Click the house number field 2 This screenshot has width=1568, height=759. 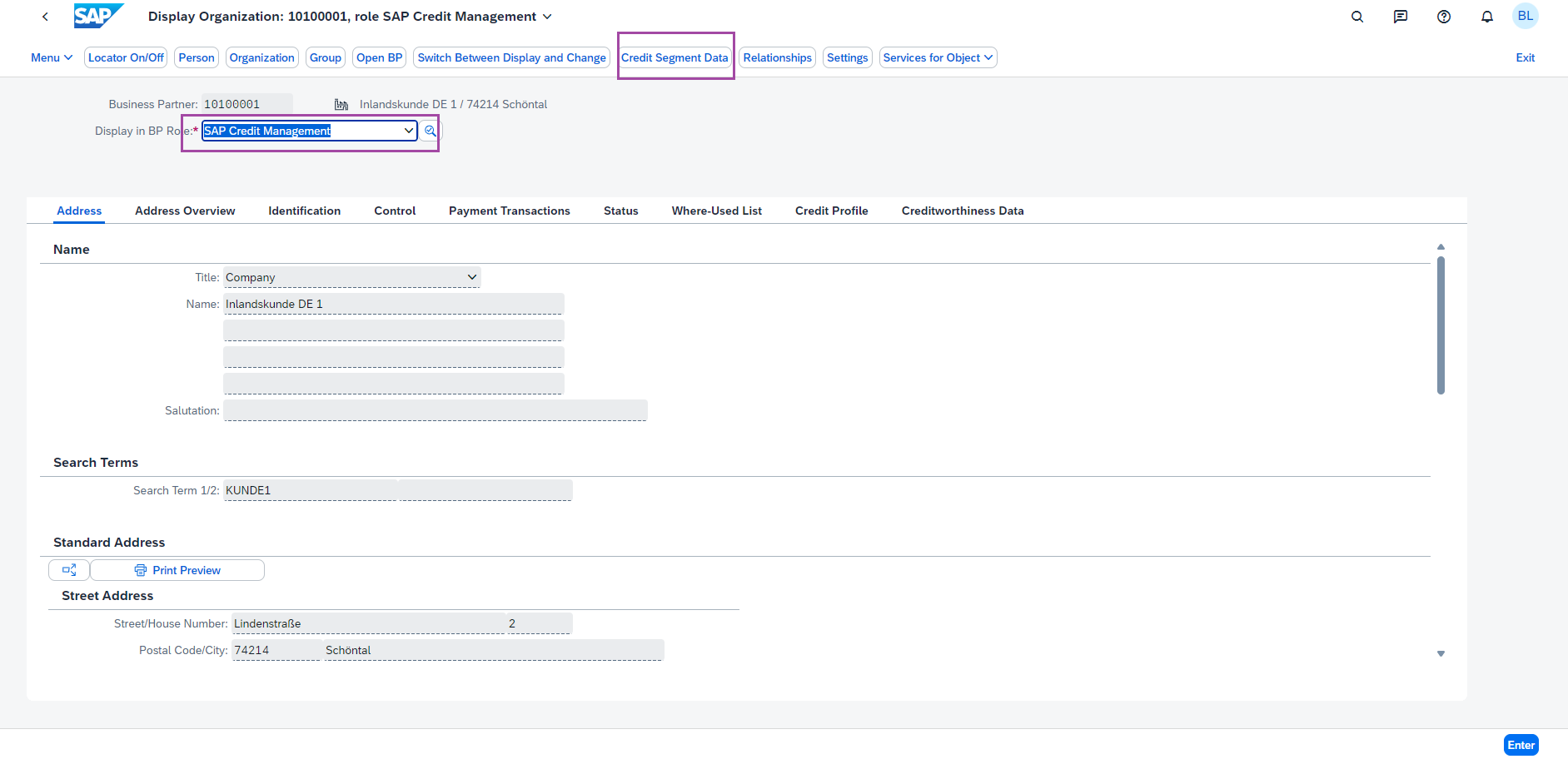[539, 623]
